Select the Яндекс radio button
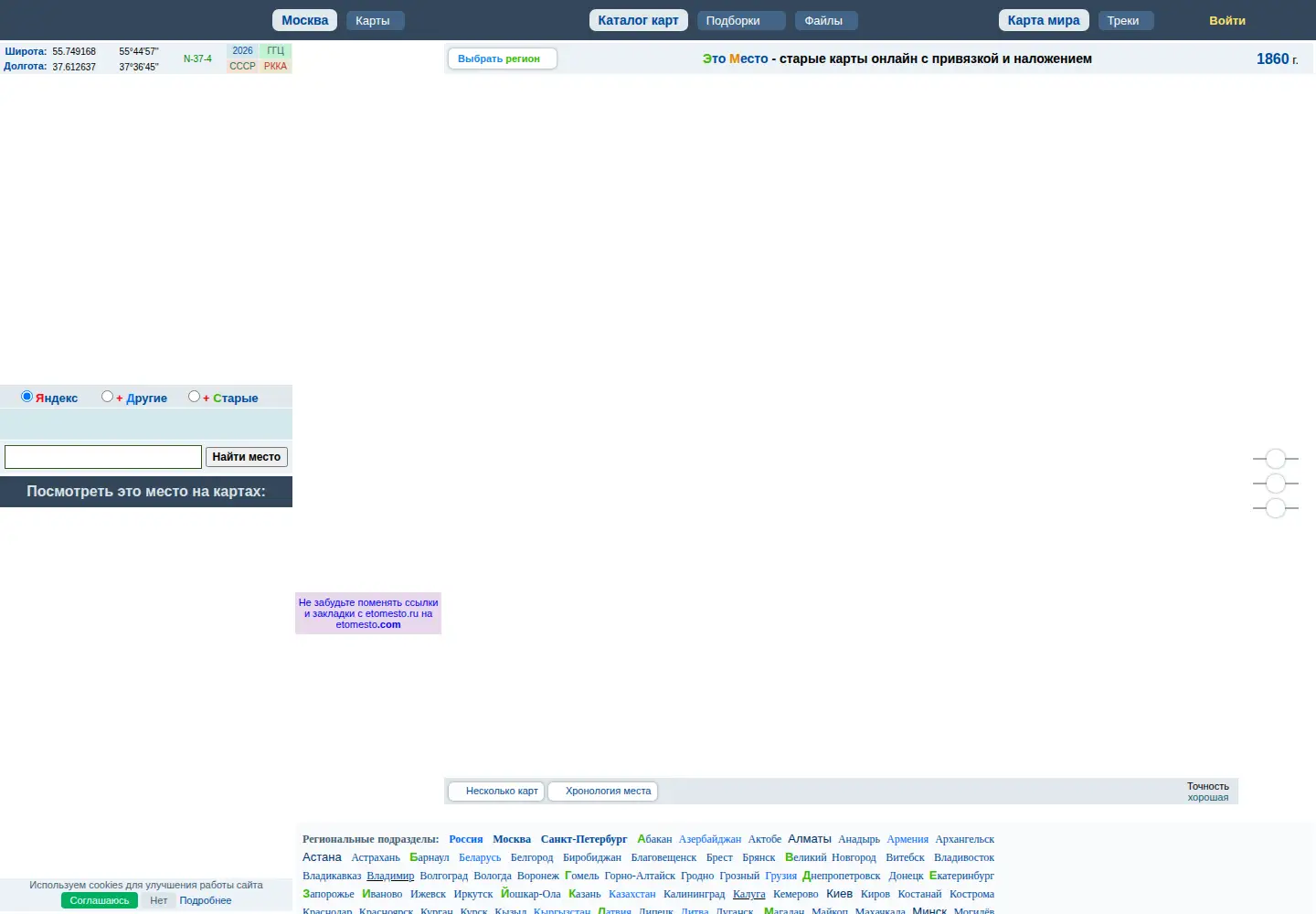This screenshot has height=914, width=1316. 27,397
